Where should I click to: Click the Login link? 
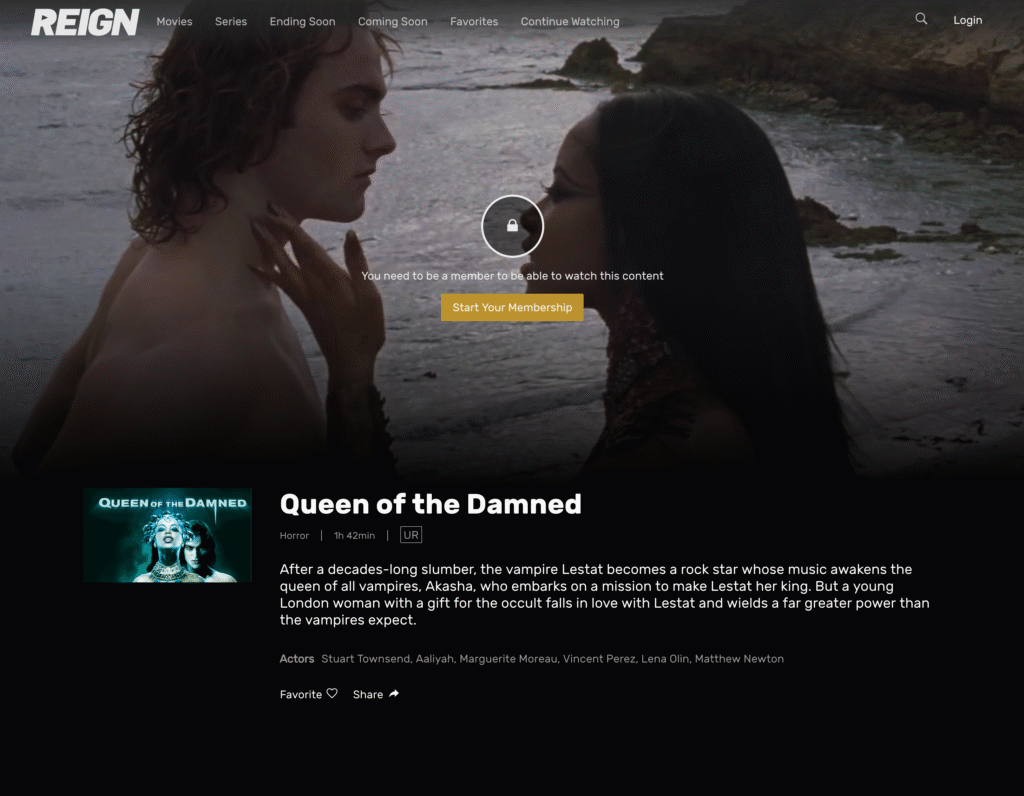click(967, 20)
